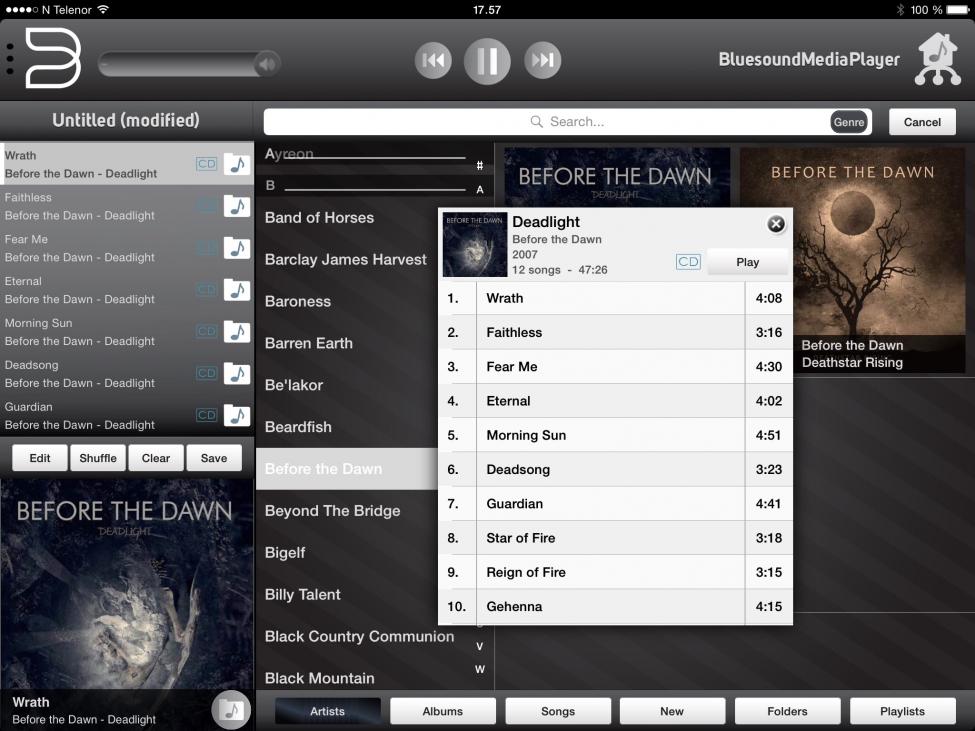Switch to the Folders tab
975x731 pixels.
787,711
